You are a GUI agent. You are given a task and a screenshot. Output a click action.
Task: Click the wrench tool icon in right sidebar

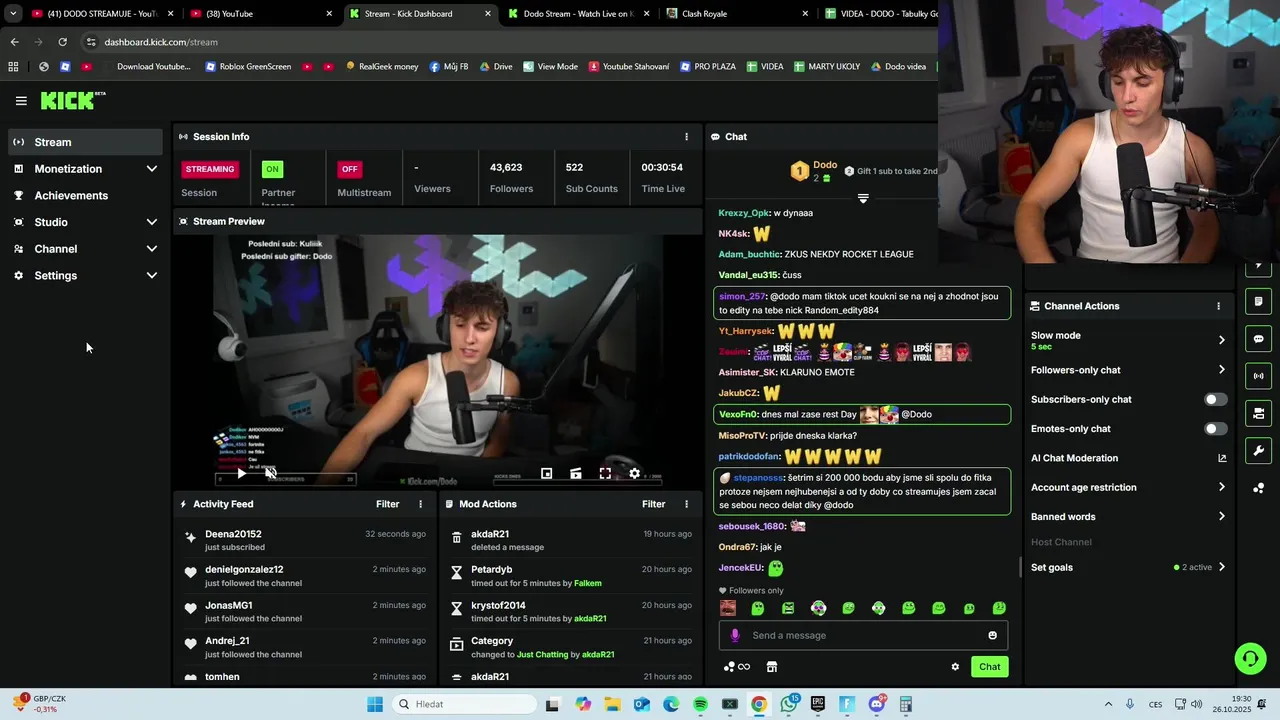pyautogui.click(x=1259, y=451)
